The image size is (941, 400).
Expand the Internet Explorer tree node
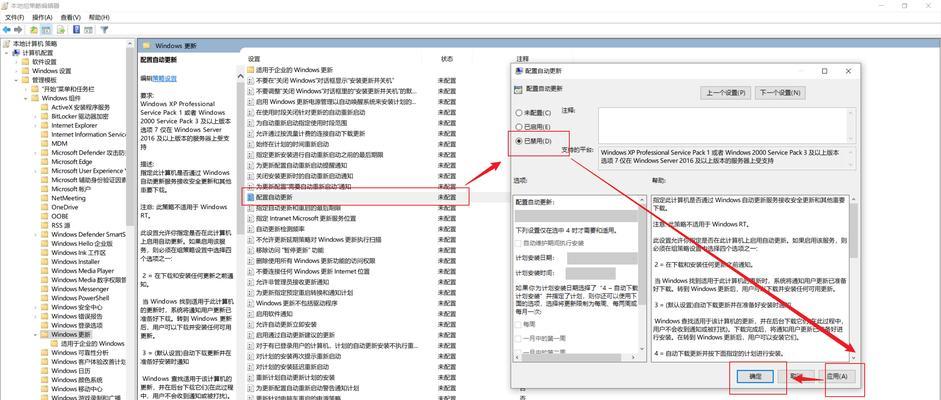tap(35, 125)
